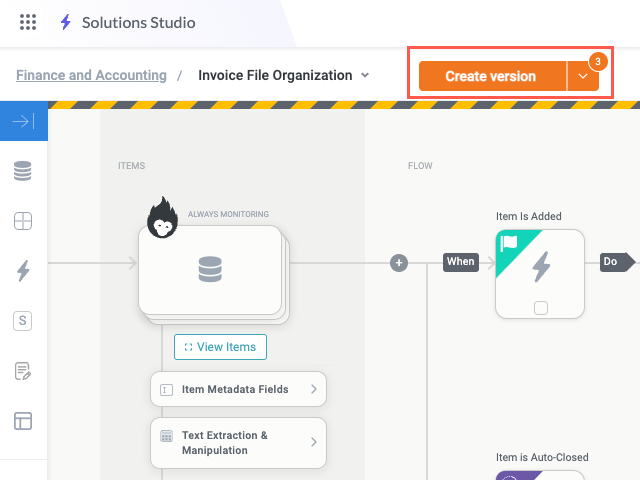Screen dimensions: 640x480
Task: Select the grid layout sidebar icon
Action: [x=23, y=221]
